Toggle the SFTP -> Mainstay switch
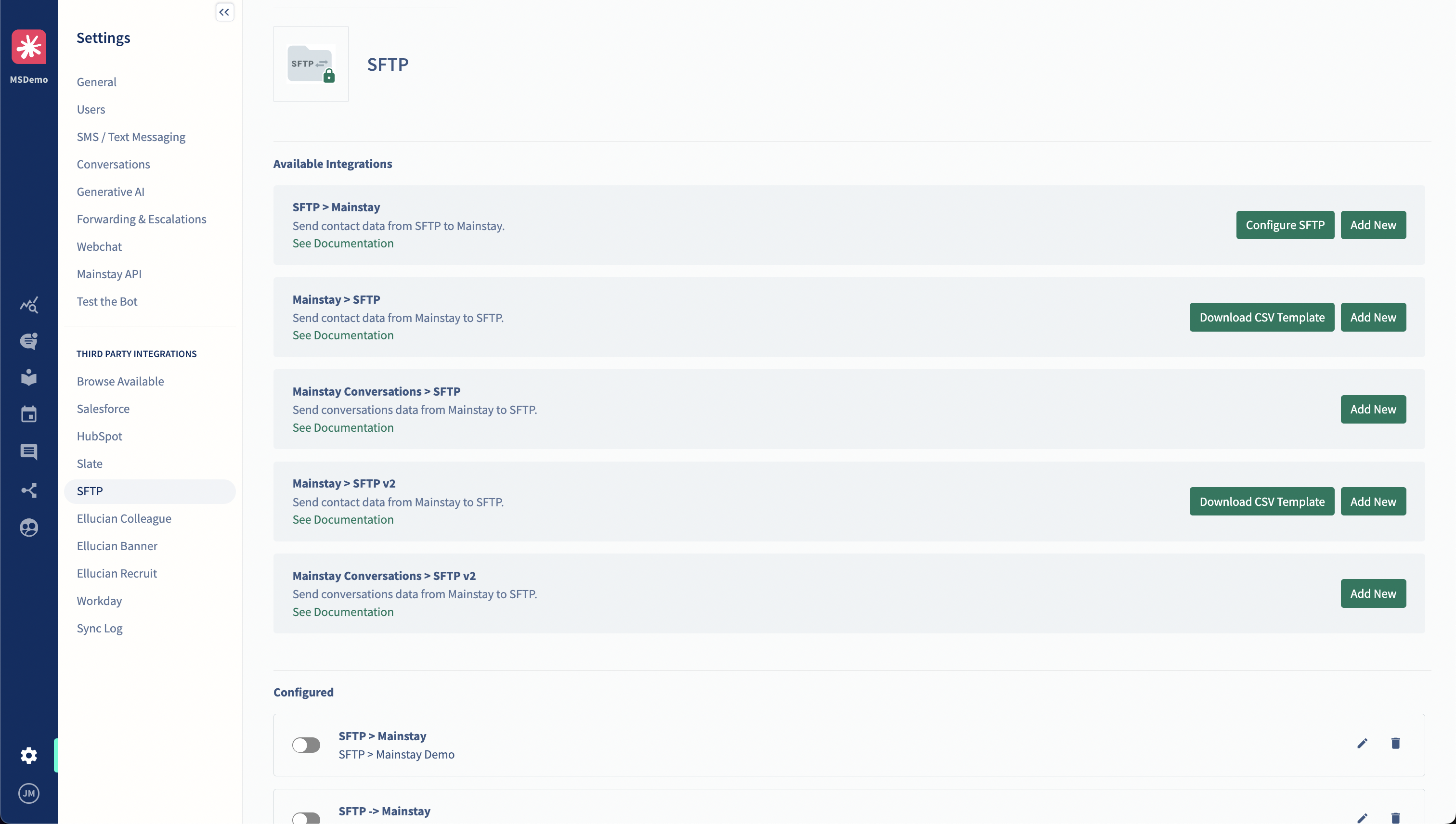The image size is (1456, 824). (x=306, y=818)
